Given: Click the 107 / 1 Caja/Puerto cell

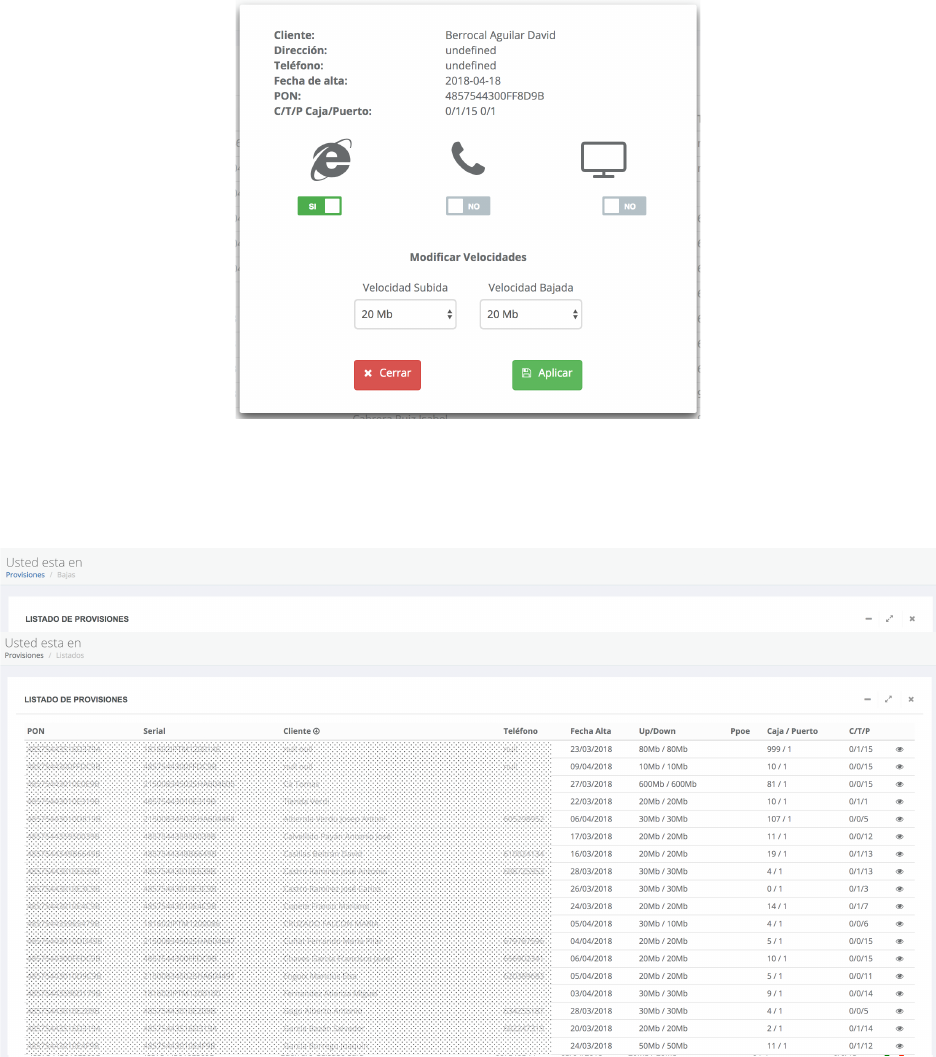Looking at the screenshot, I should click(x=779, y=819).
